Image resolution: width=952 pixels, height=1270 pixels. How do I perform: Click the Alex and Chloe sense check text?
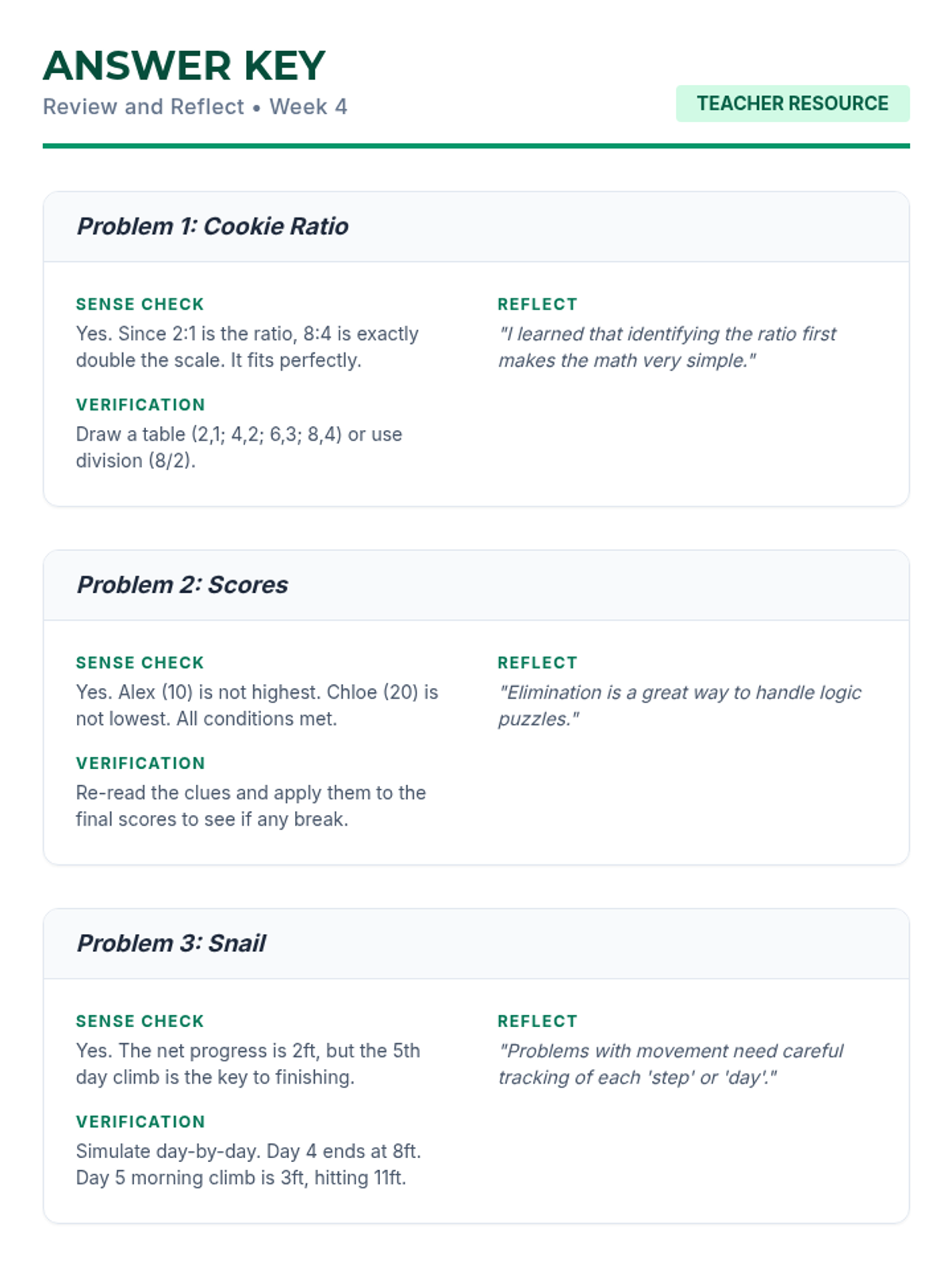(x=256, y=706)
